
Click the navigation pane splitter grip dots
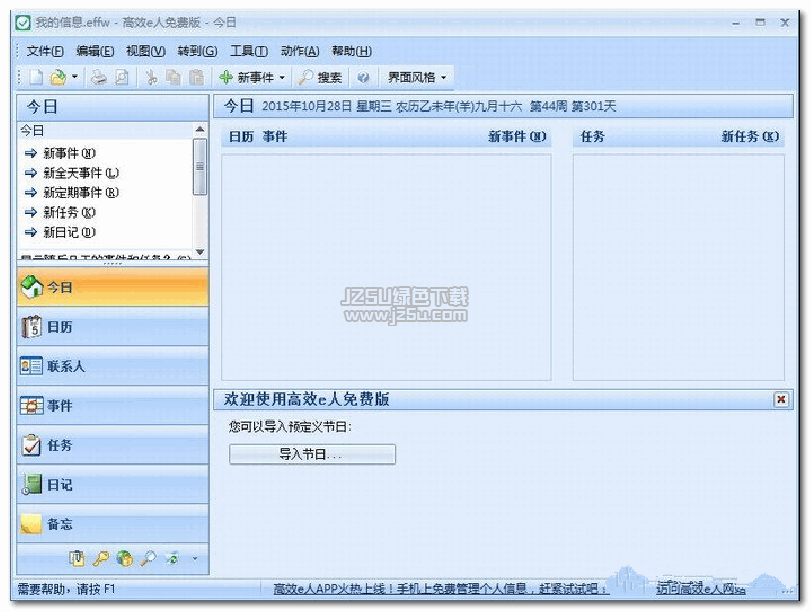coord(113,264)
